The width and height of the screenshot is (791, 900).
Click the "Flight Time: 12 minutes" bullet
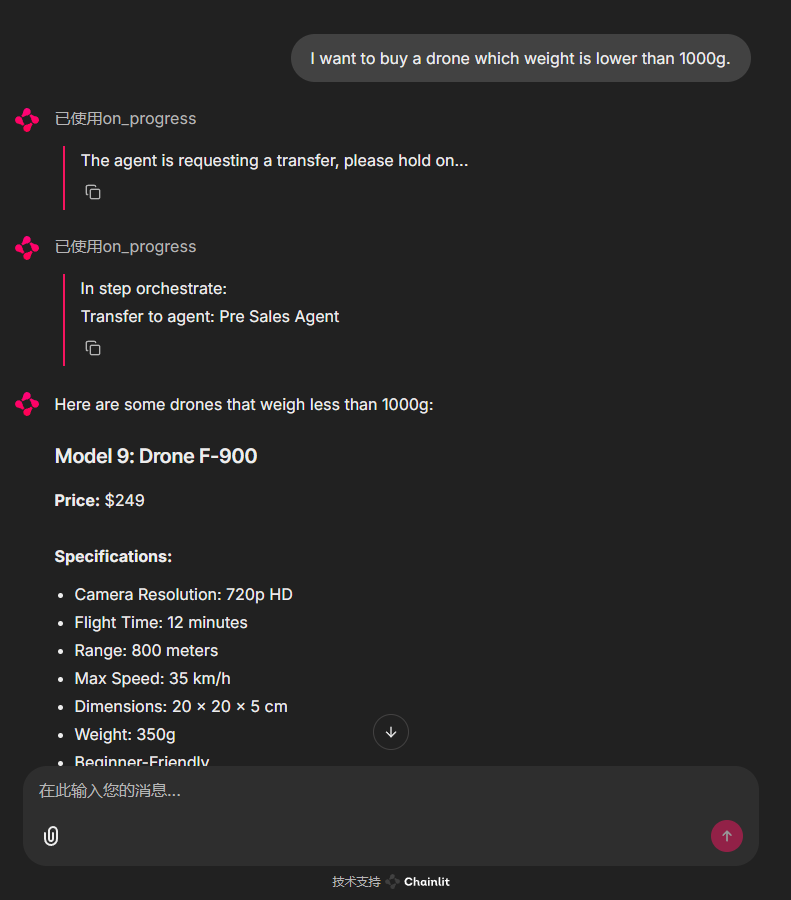[161, 622]
